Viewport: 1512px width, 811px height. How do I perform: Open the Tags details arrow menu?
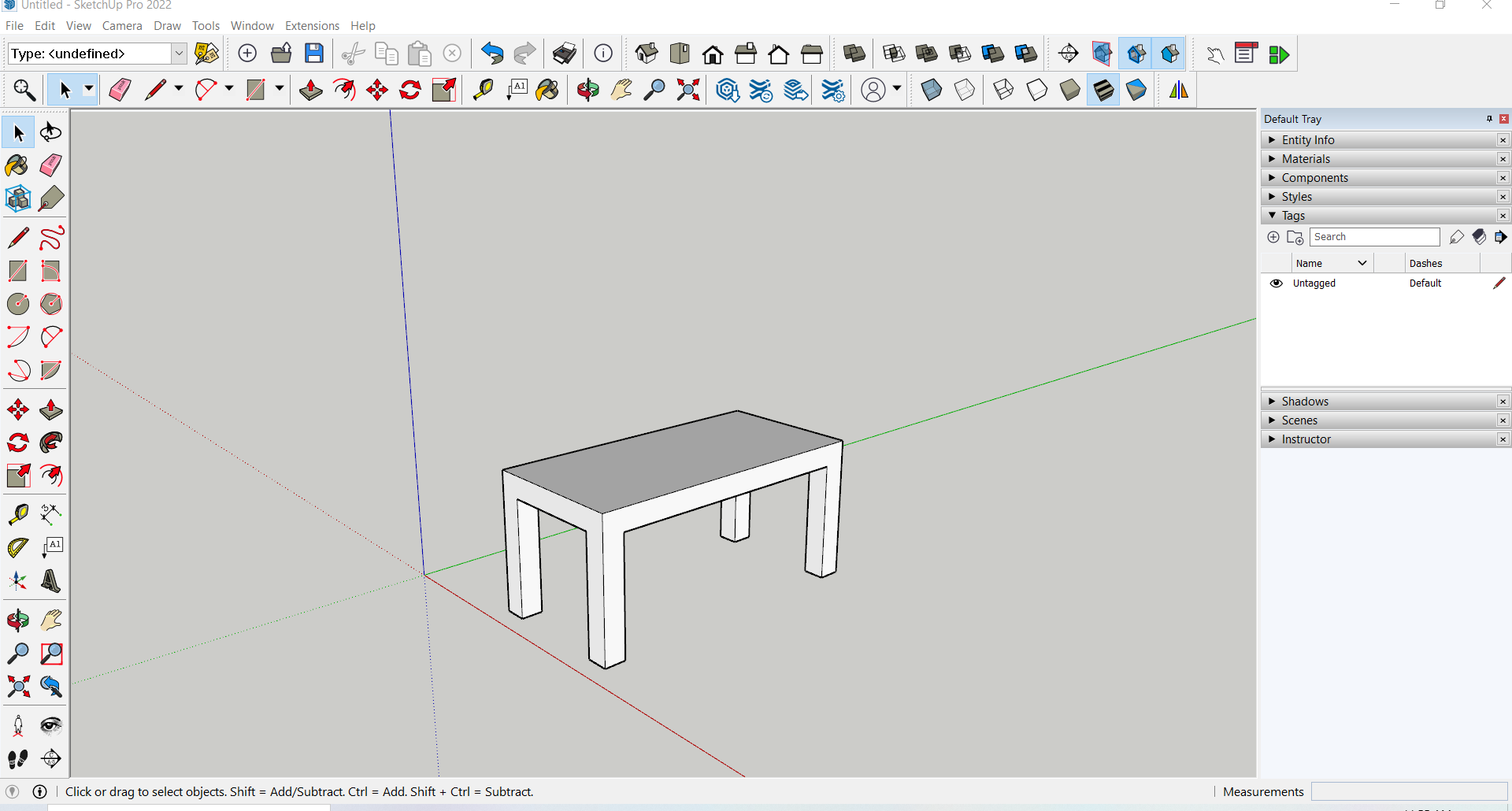(1501, 237)
